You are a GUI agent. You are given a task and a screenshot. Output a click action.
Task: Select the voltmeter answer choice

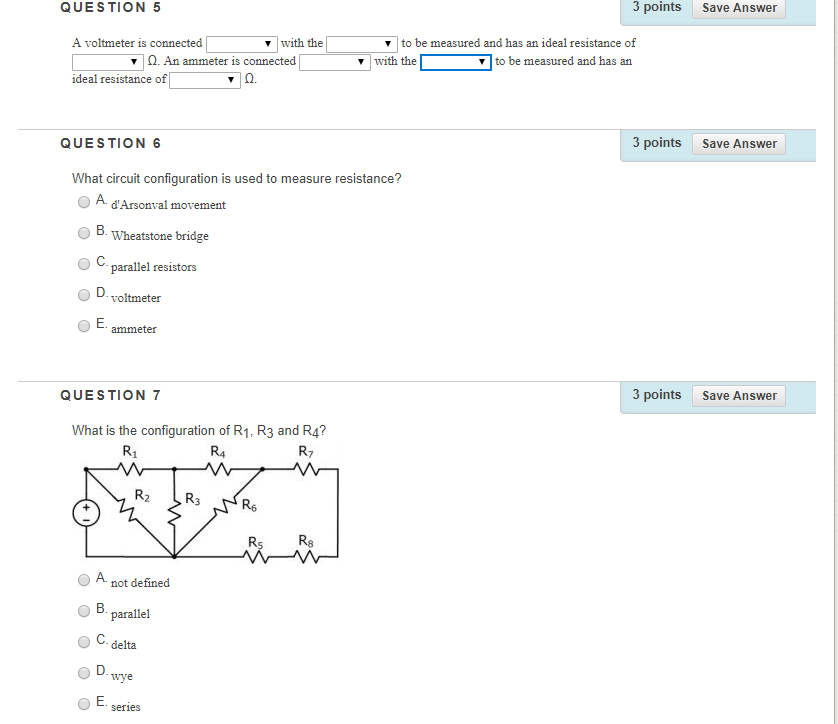[84, 295]
